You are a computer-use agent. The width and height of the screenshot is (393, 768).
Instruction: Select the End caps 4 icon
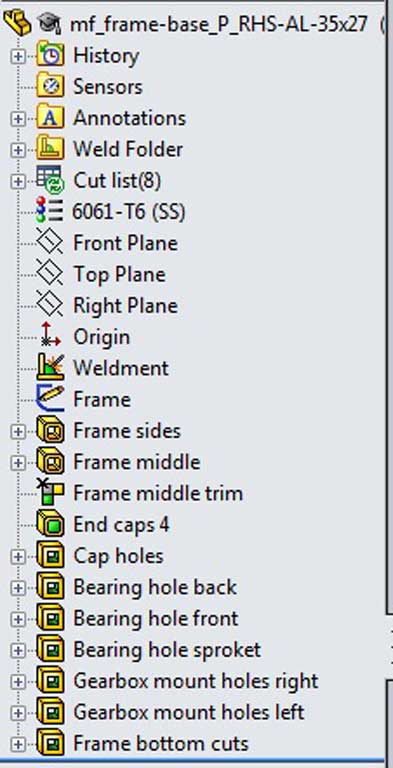tap(50, 525)
